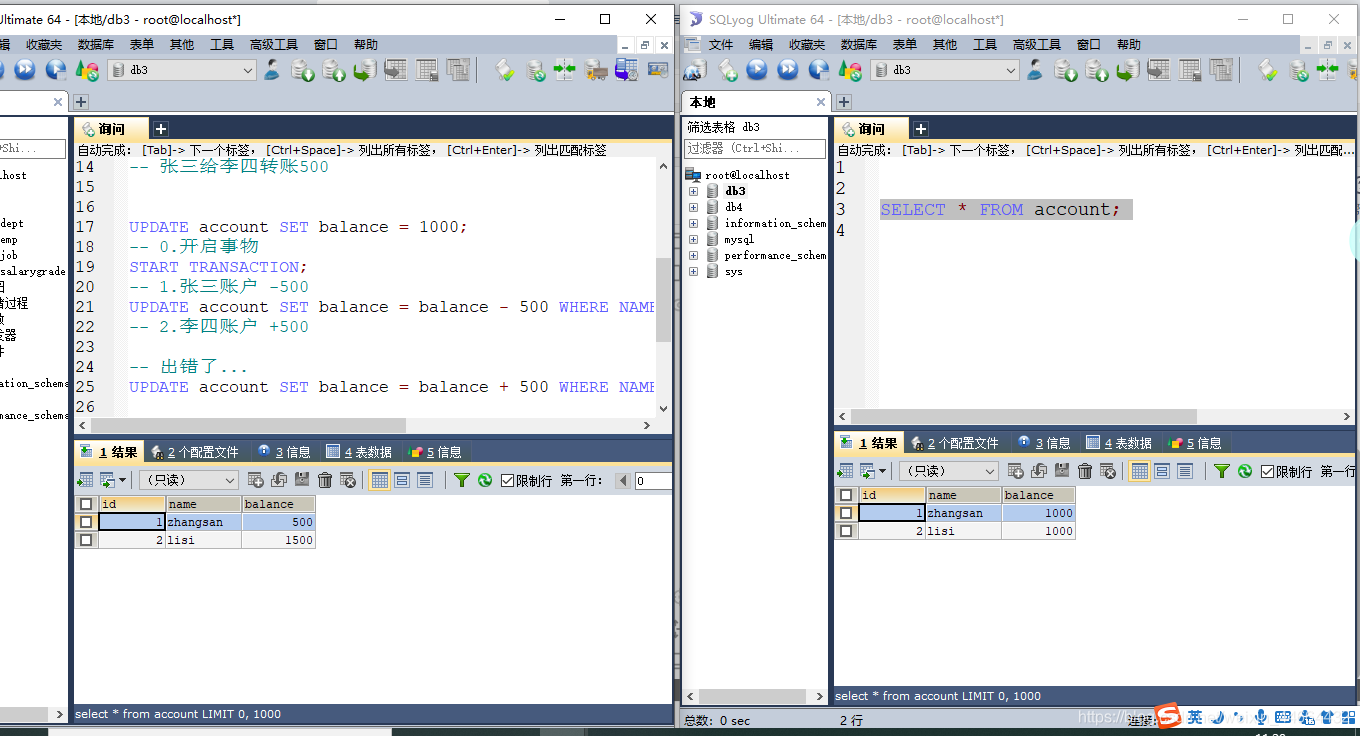Image resolution: width=1360 pixels, height=736 pixels.
Task: Click the user manager icon in right window toolbar
Action: point(1035,70)
